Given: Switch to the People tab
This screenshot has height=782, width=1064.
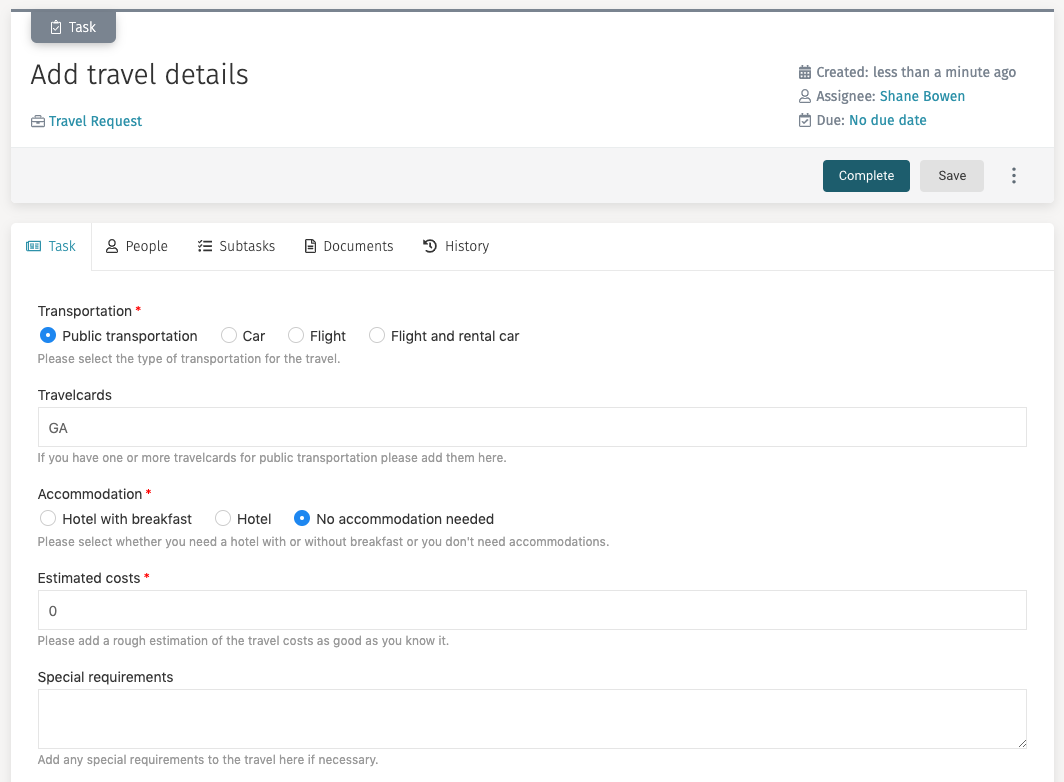Looking at the screenshot, I should pos(136,245).
